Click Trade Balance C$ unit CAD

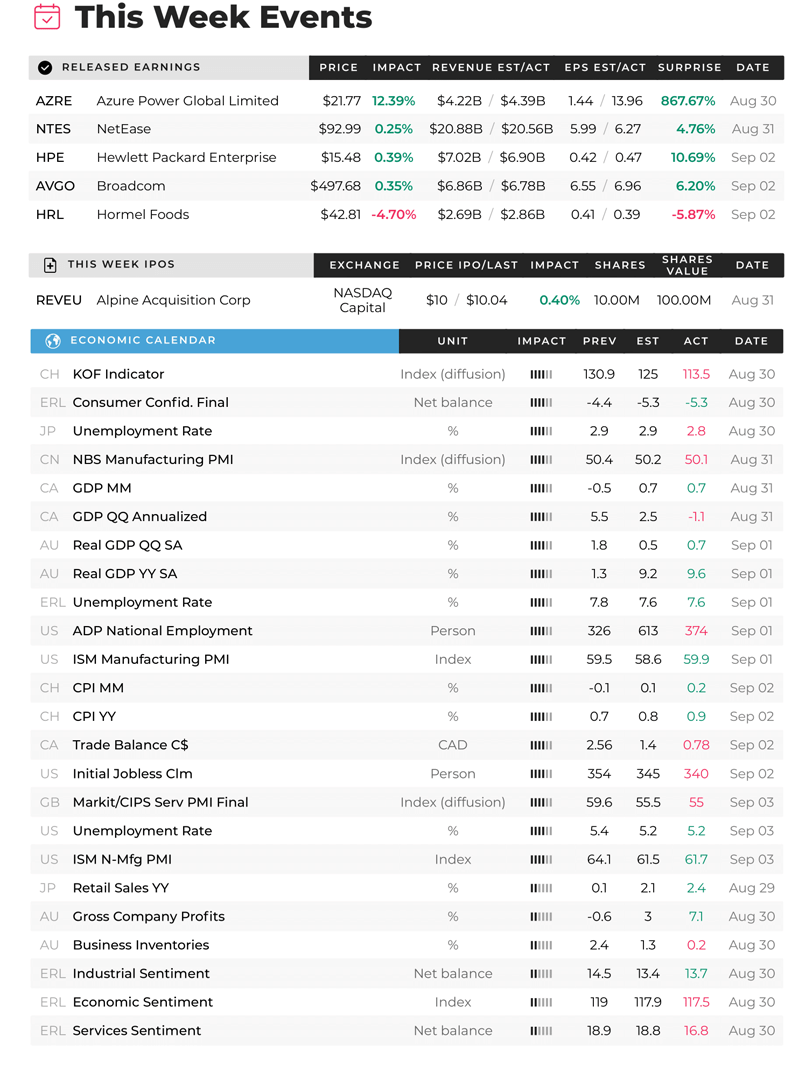(x=452, y=745)
